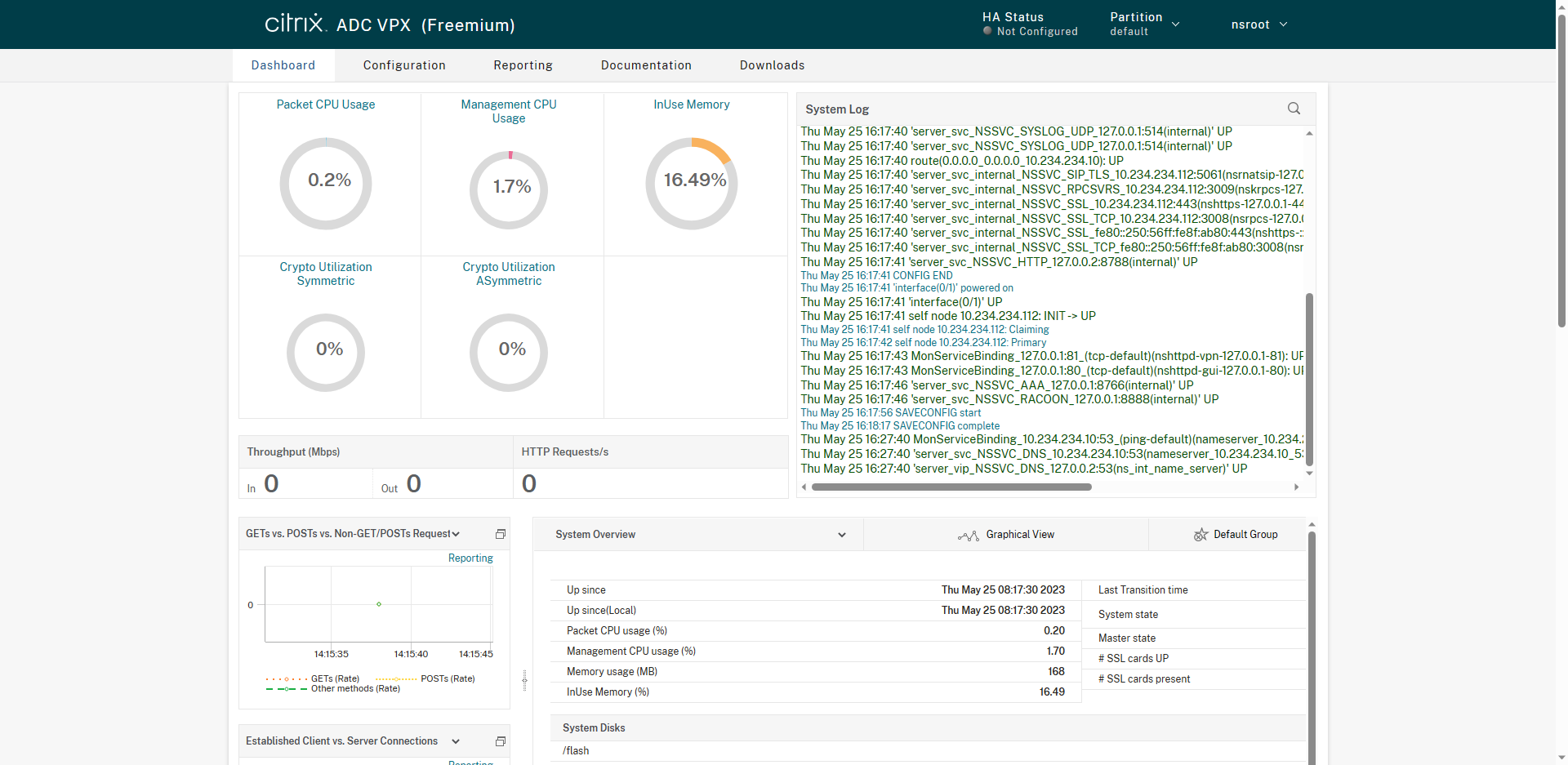Click the System Log horizontal scrollbar

click(951, 487)
